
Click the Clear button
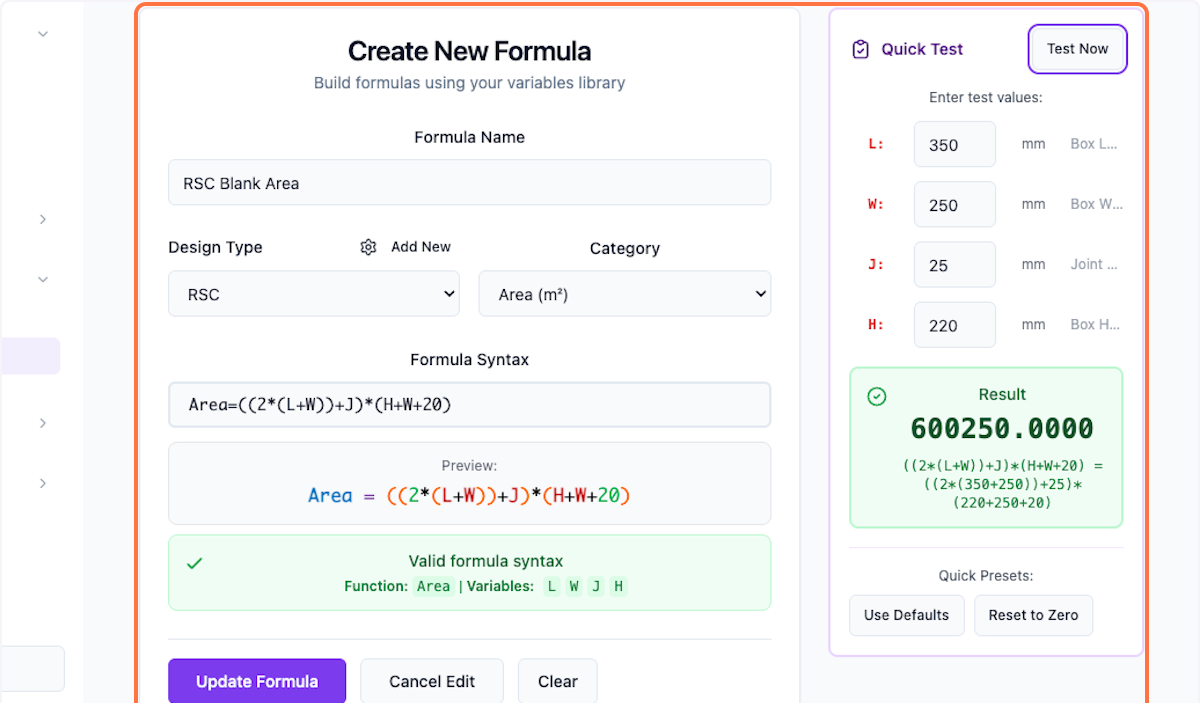(x=557, y=681)
